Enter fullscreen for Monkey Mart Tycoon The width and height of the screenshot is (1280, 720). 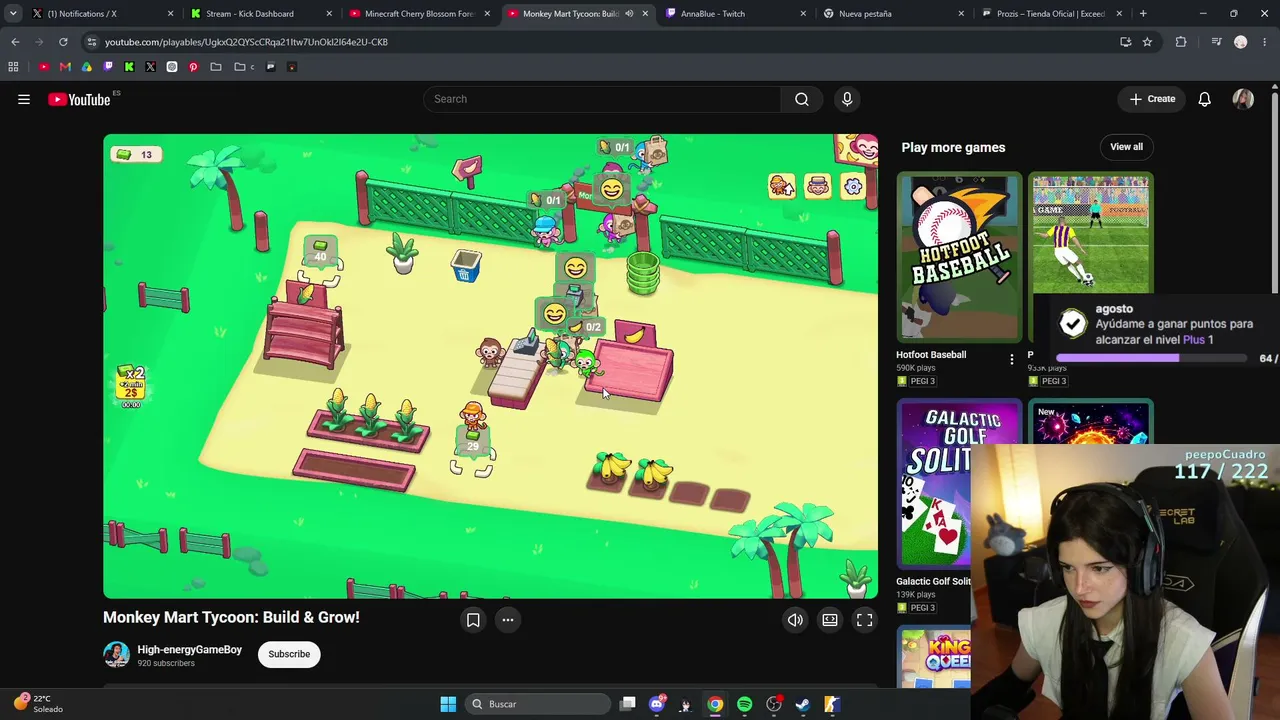point(865,620)
